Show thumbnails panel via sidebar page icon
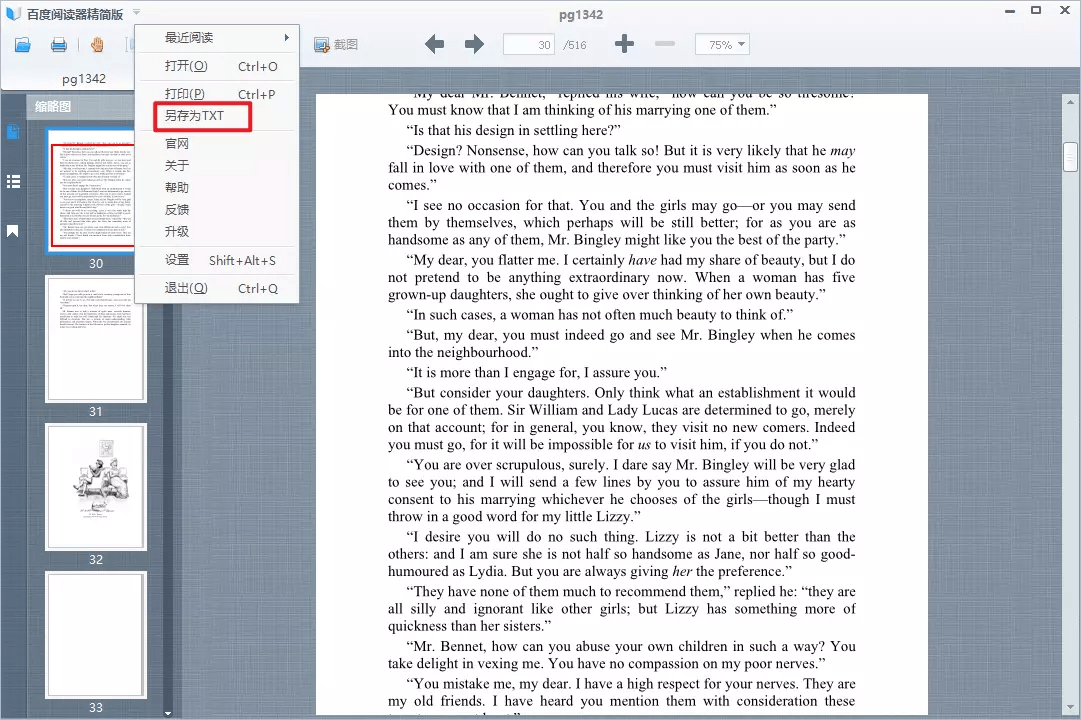 (14, 133)
